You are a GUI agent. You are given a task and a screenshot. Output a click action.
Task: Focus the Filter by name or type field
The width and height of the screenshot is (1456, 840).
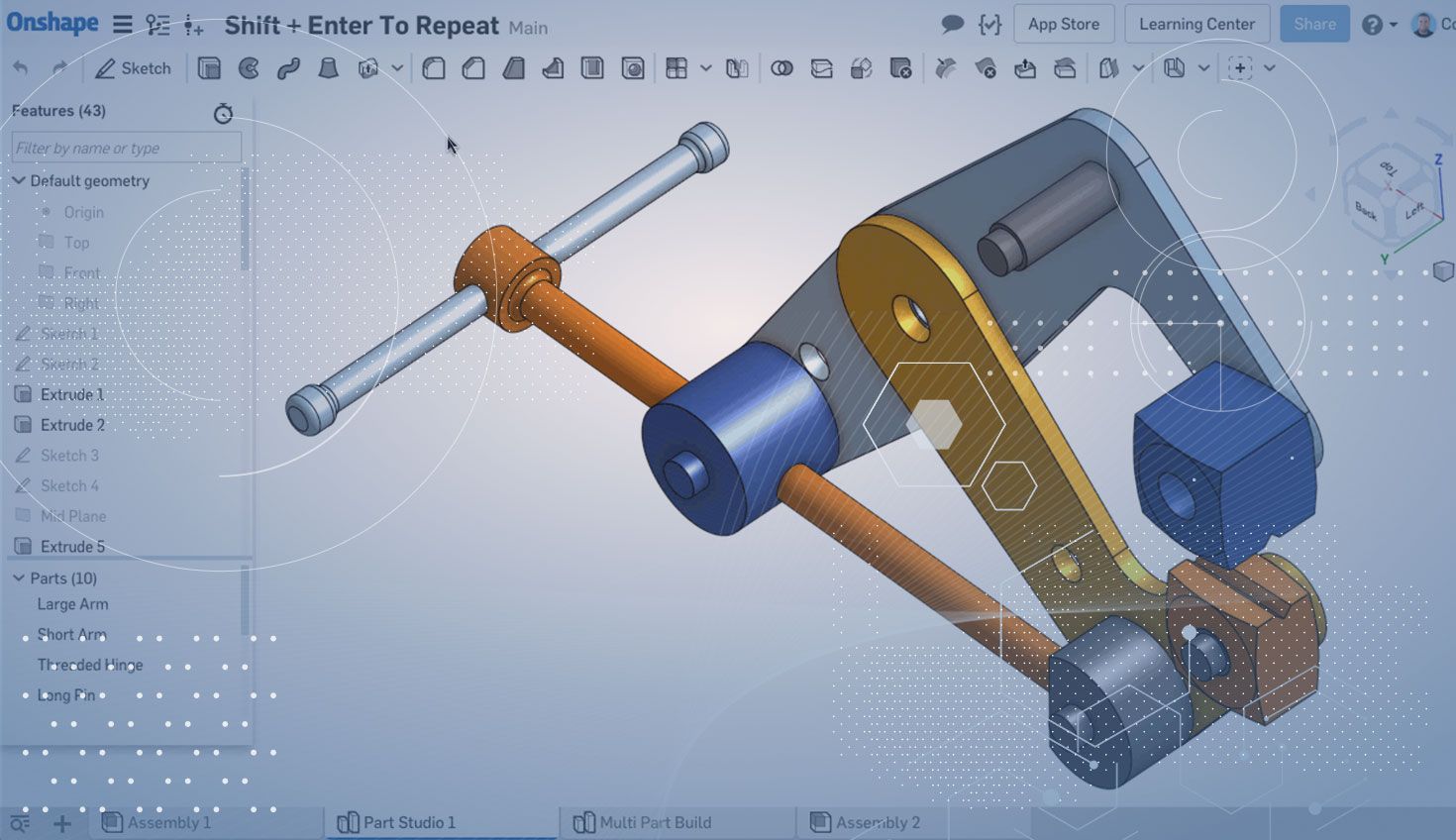[126, 148]
